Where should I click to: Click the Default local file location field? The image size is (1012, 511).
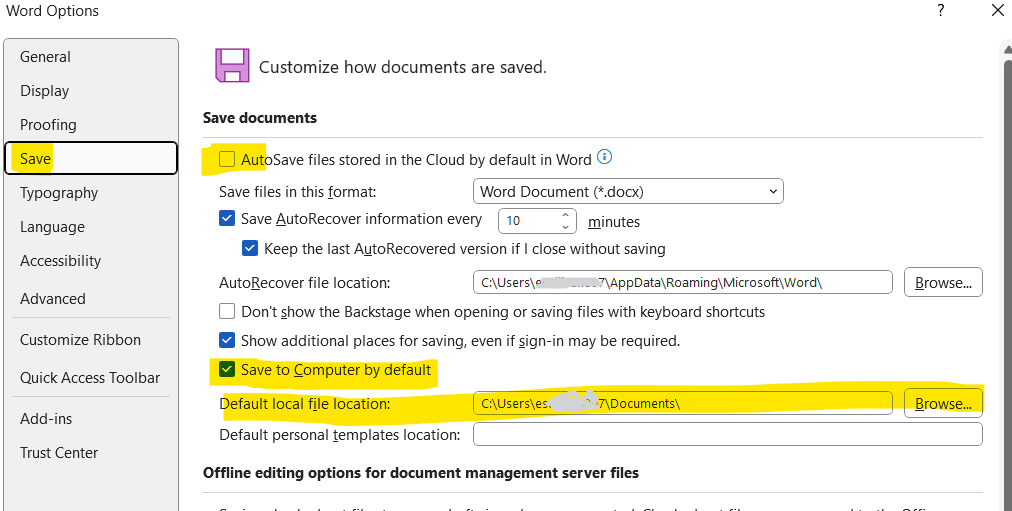click(683, 403)
